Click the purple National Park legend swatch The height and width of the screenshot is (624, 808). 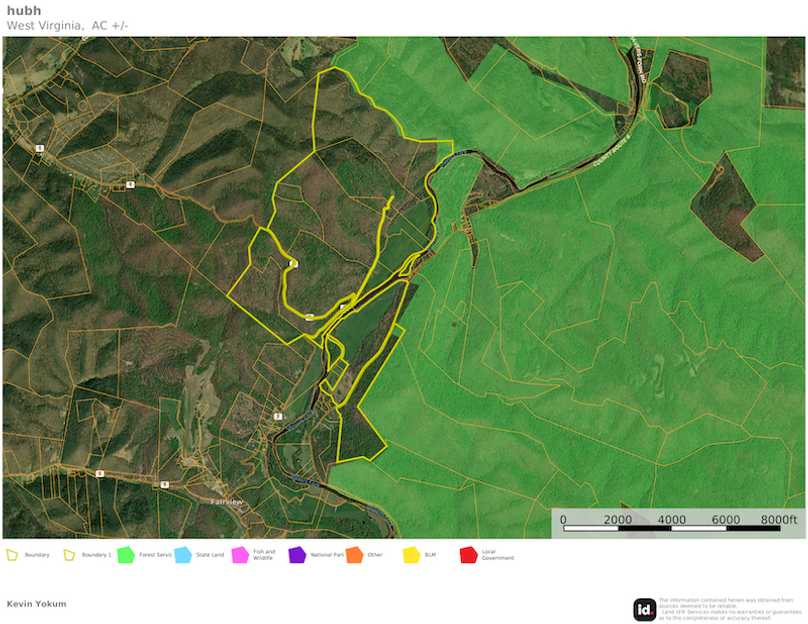pos(297,554)
